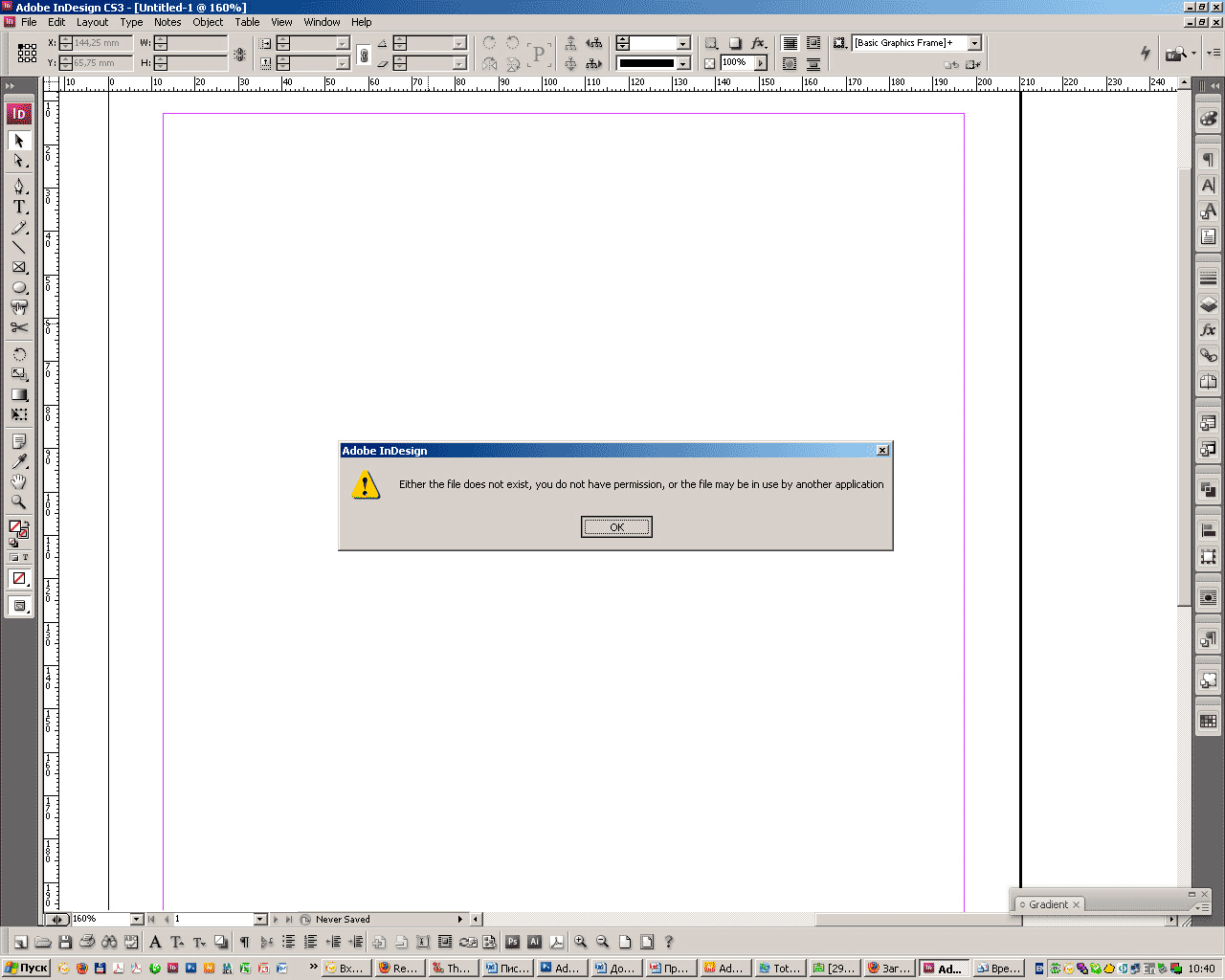Click the reference point locator grid

27,53
